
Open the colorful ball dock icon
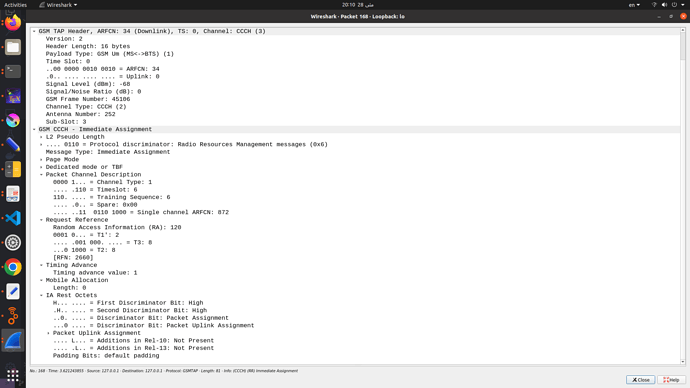13,120
